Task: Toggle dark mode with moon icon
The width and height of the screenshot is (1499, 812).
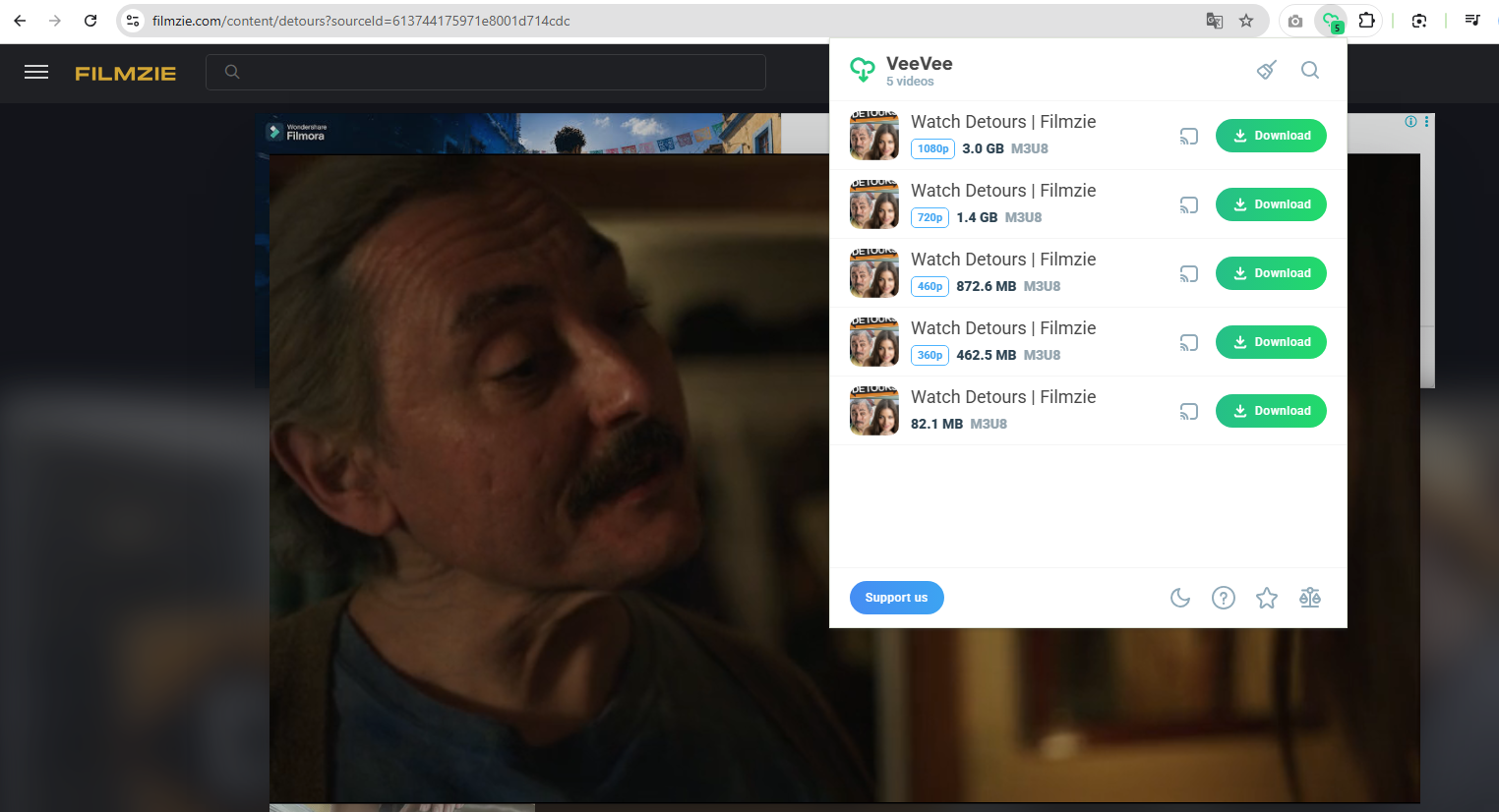Action: [x=1180, y=598]
